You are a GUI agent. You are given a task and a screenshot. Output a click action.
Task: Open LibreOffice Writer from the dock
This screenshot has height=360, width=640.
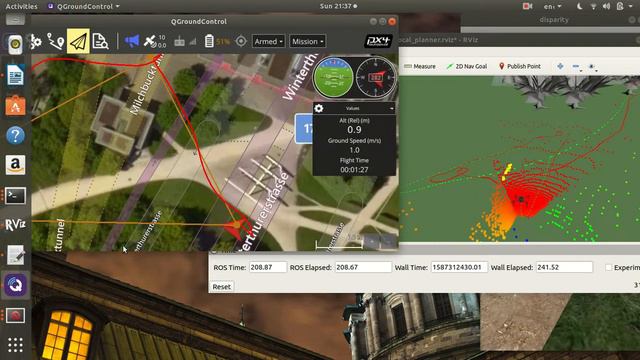[15, 75]
